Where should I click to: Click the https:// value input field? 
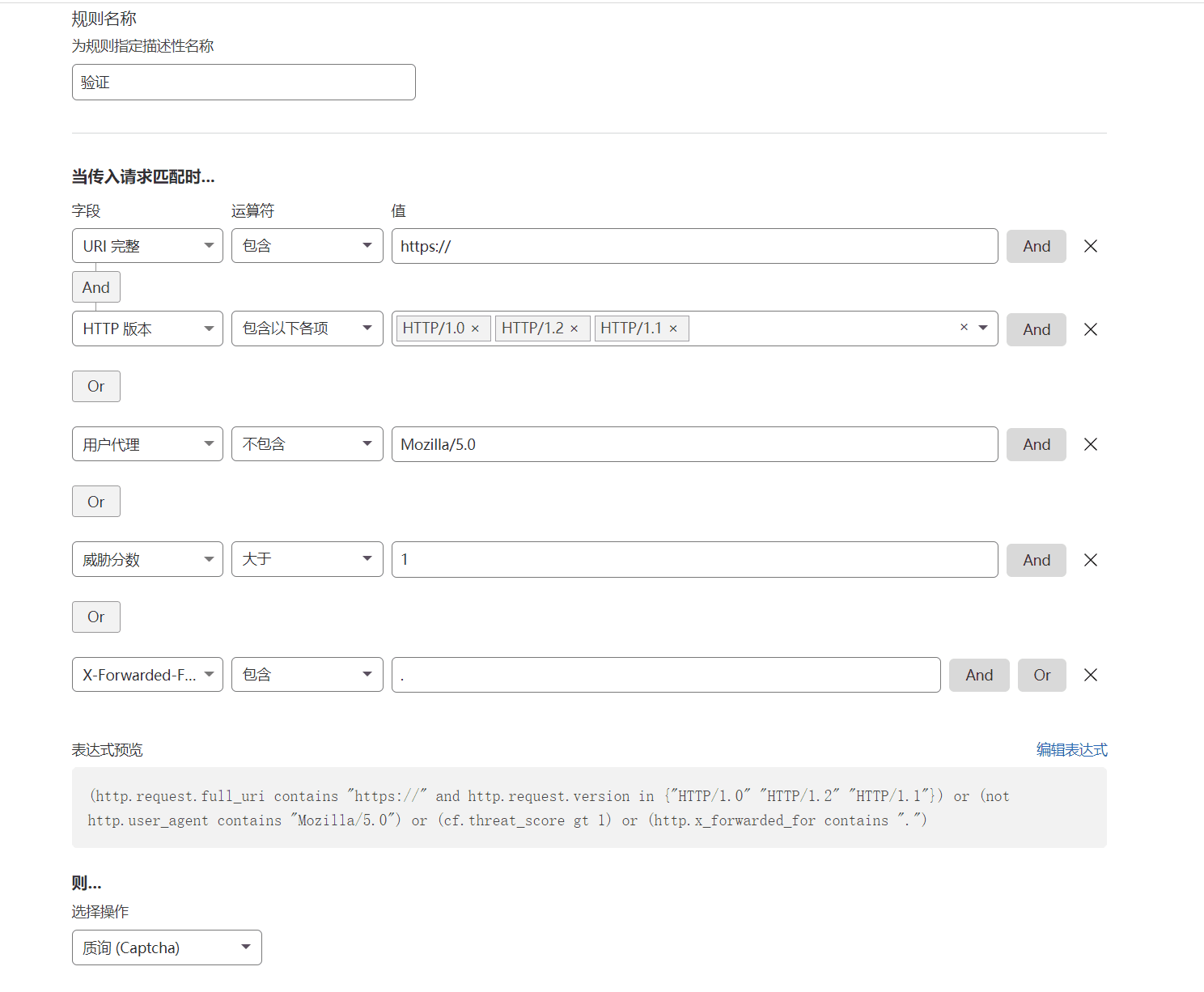[x=694, y=246]
